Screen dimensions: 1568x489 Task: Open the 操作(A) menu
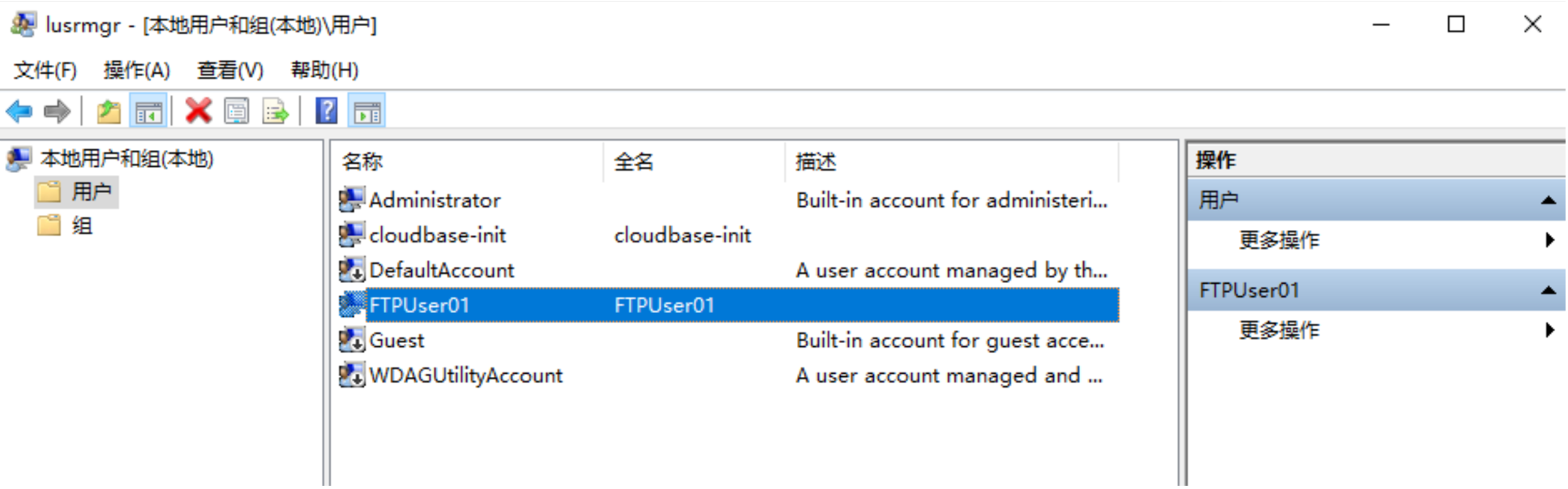click(137, 71)
